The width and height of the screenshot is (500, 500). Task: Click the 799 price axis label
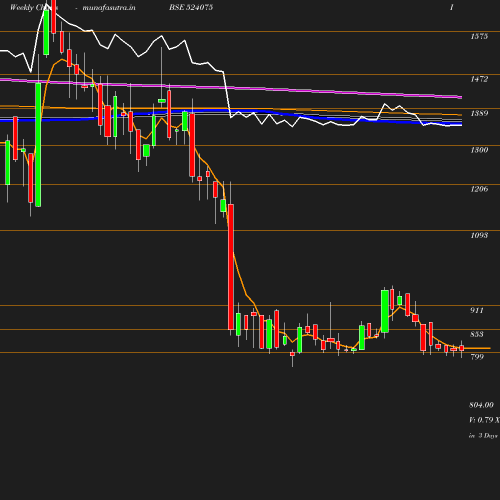coord(477,357)
